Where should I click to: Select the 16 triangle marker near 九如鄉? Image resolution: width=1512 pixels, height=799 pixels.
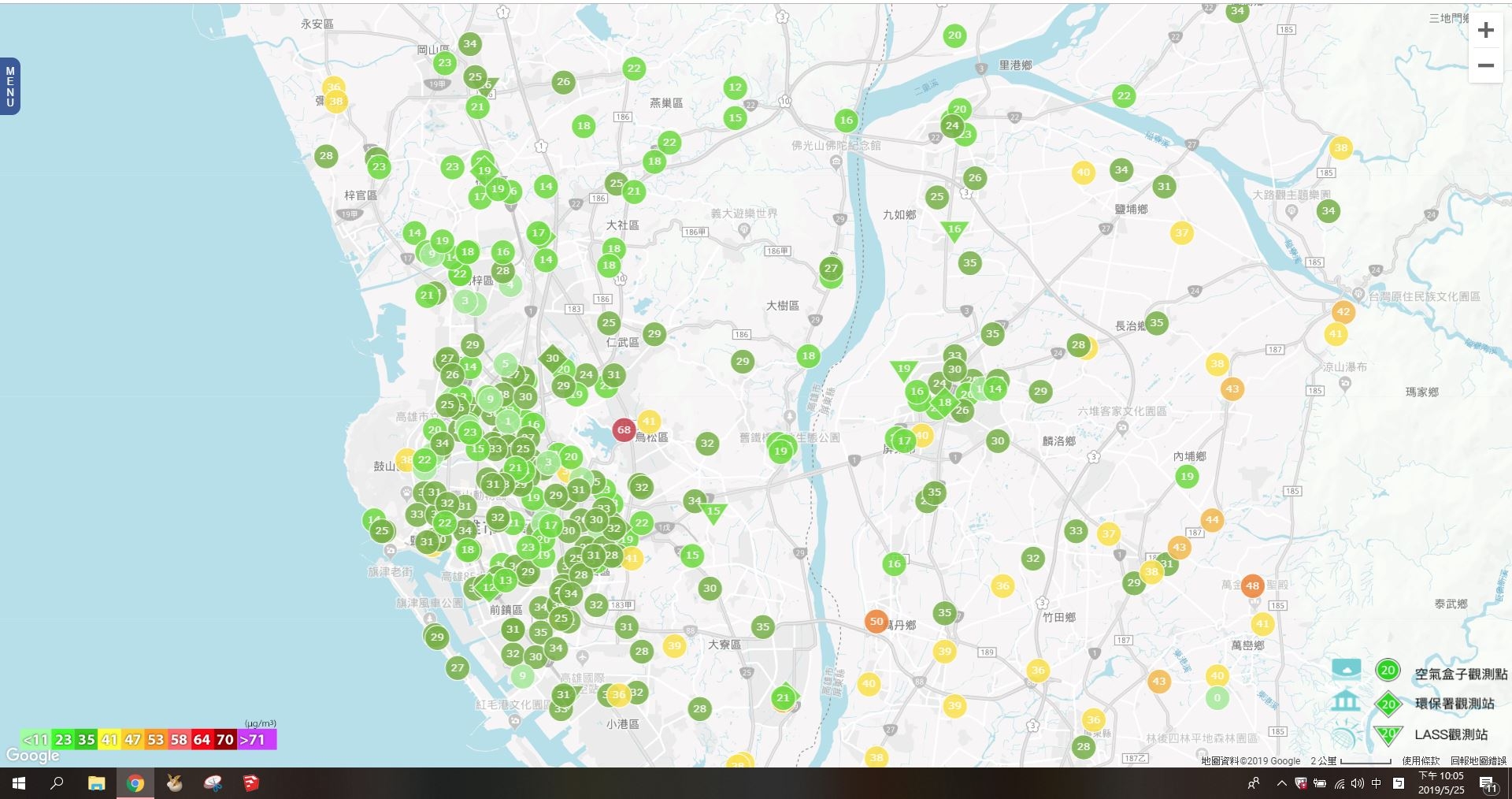(954, 230)
